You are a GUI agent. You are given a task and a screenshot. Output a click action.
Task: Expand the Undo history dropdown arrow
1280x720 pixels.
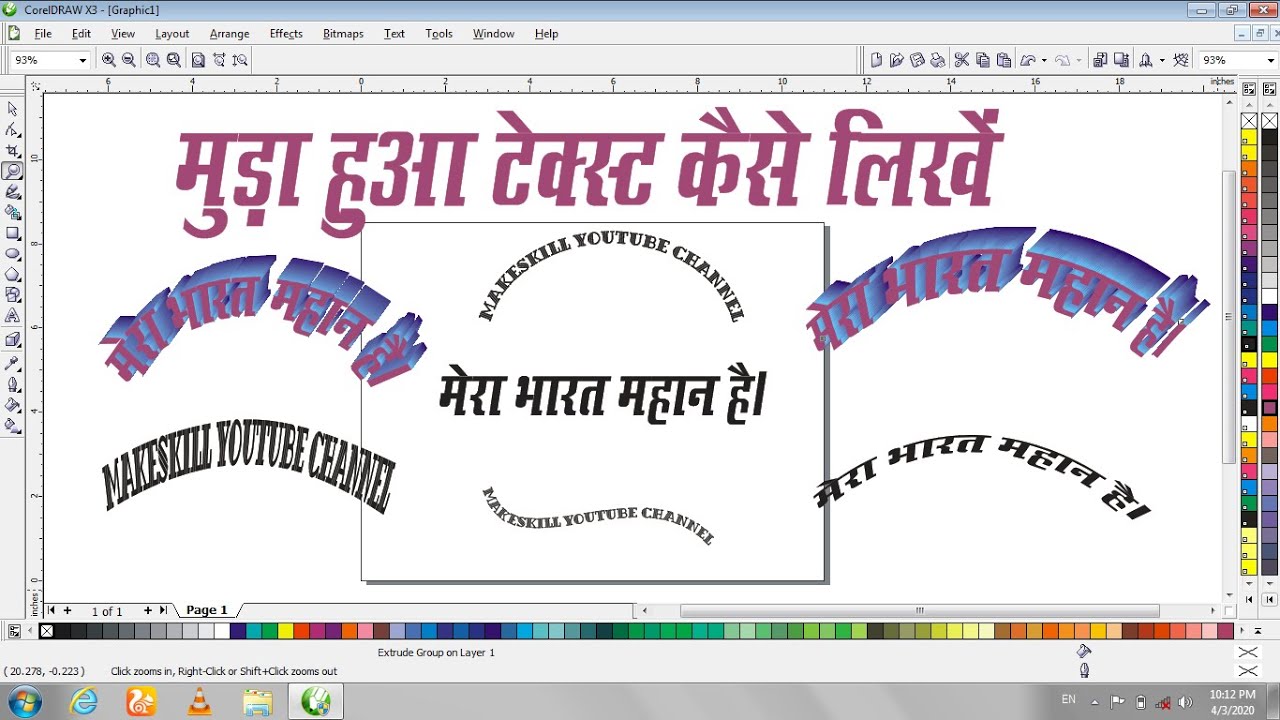[1043, 60]
